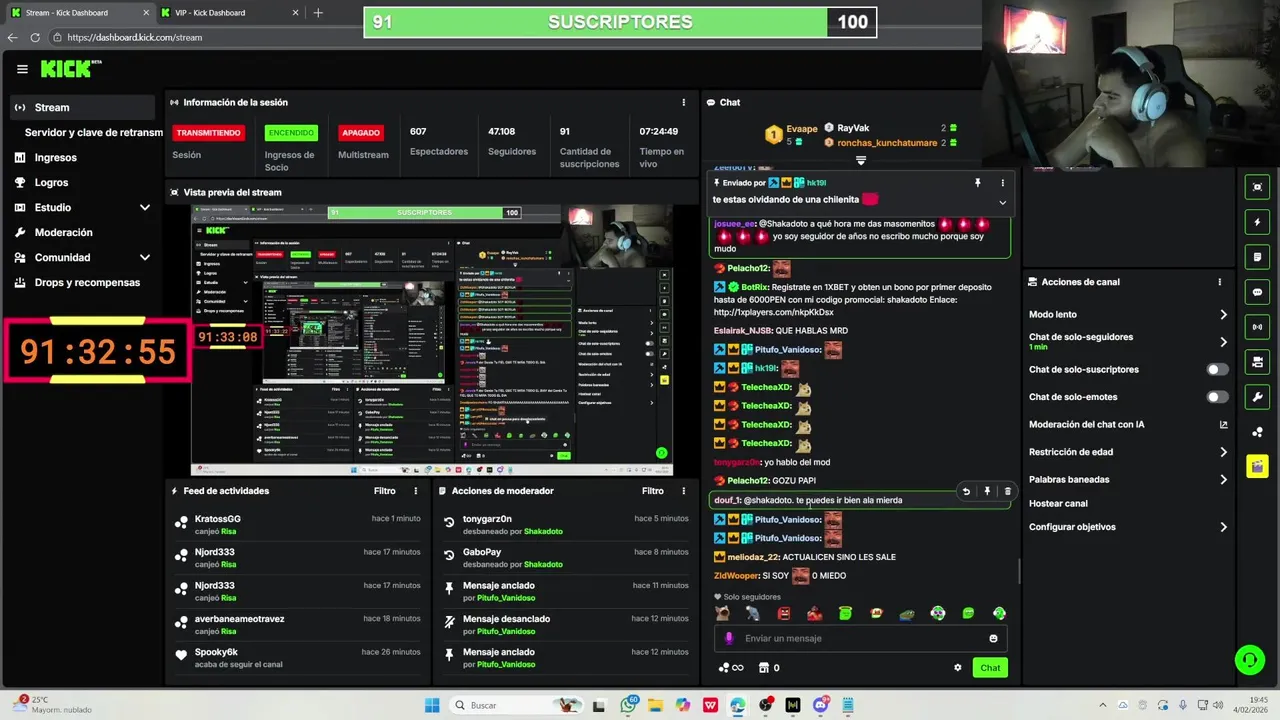Open Moderación del chat con IA link icon

(x=1223, y=424)
